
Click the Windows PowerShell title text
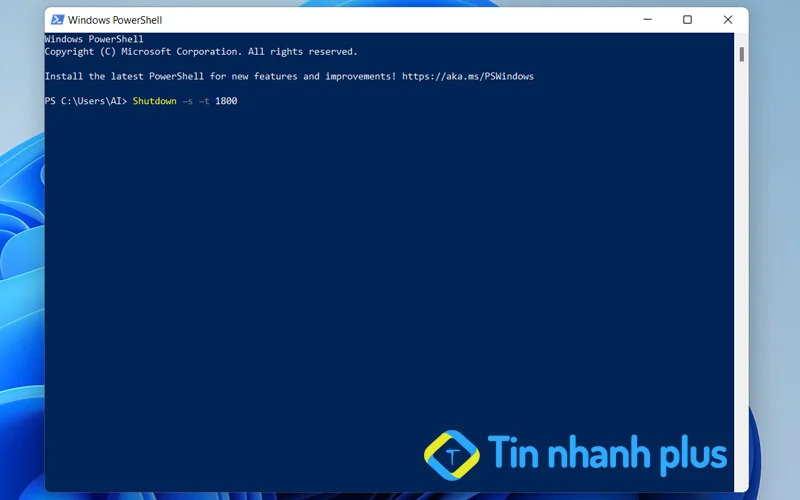(115, 20)
